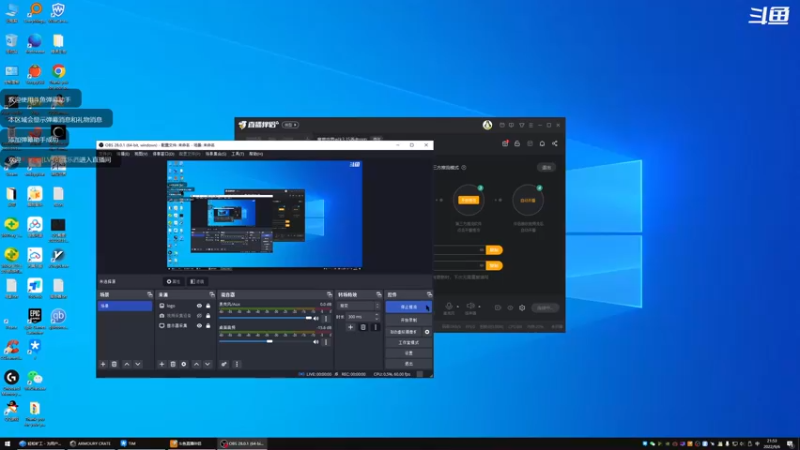Toggle the lock on the display capture source
Screen dimensions: 800x450
(x=208, y=326)
